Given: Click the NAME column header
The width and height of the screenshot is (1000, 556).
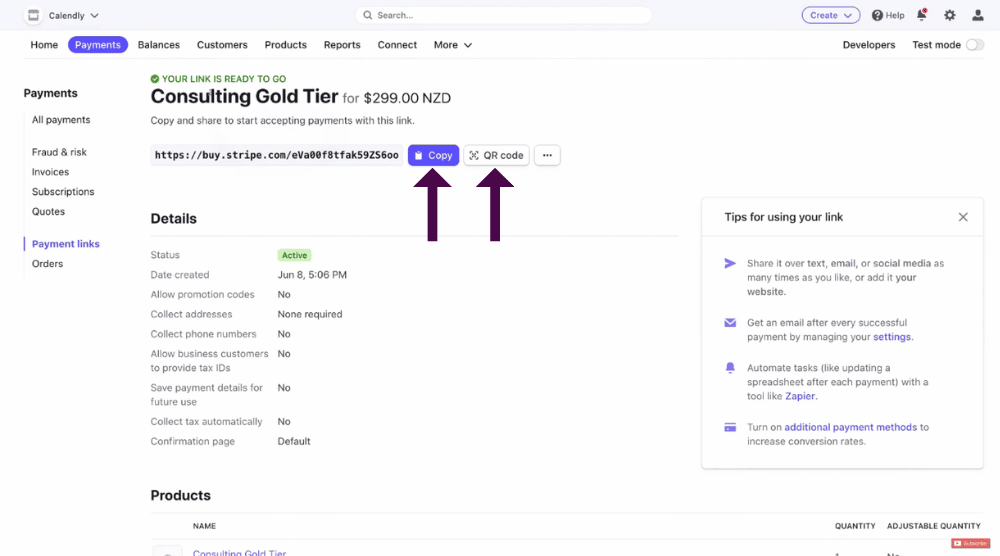Looking at the screenshot, I should pyautogui.click(x=204, y=526).
